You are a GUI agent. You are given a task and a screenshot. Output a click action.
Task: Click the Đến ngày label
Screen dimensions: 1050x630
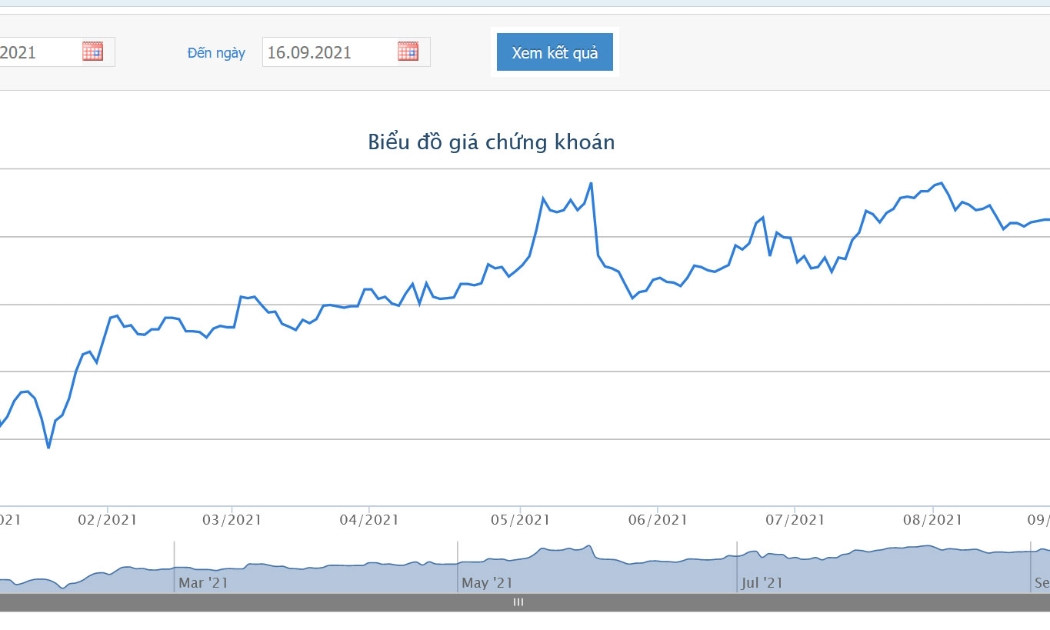[216, 53]
